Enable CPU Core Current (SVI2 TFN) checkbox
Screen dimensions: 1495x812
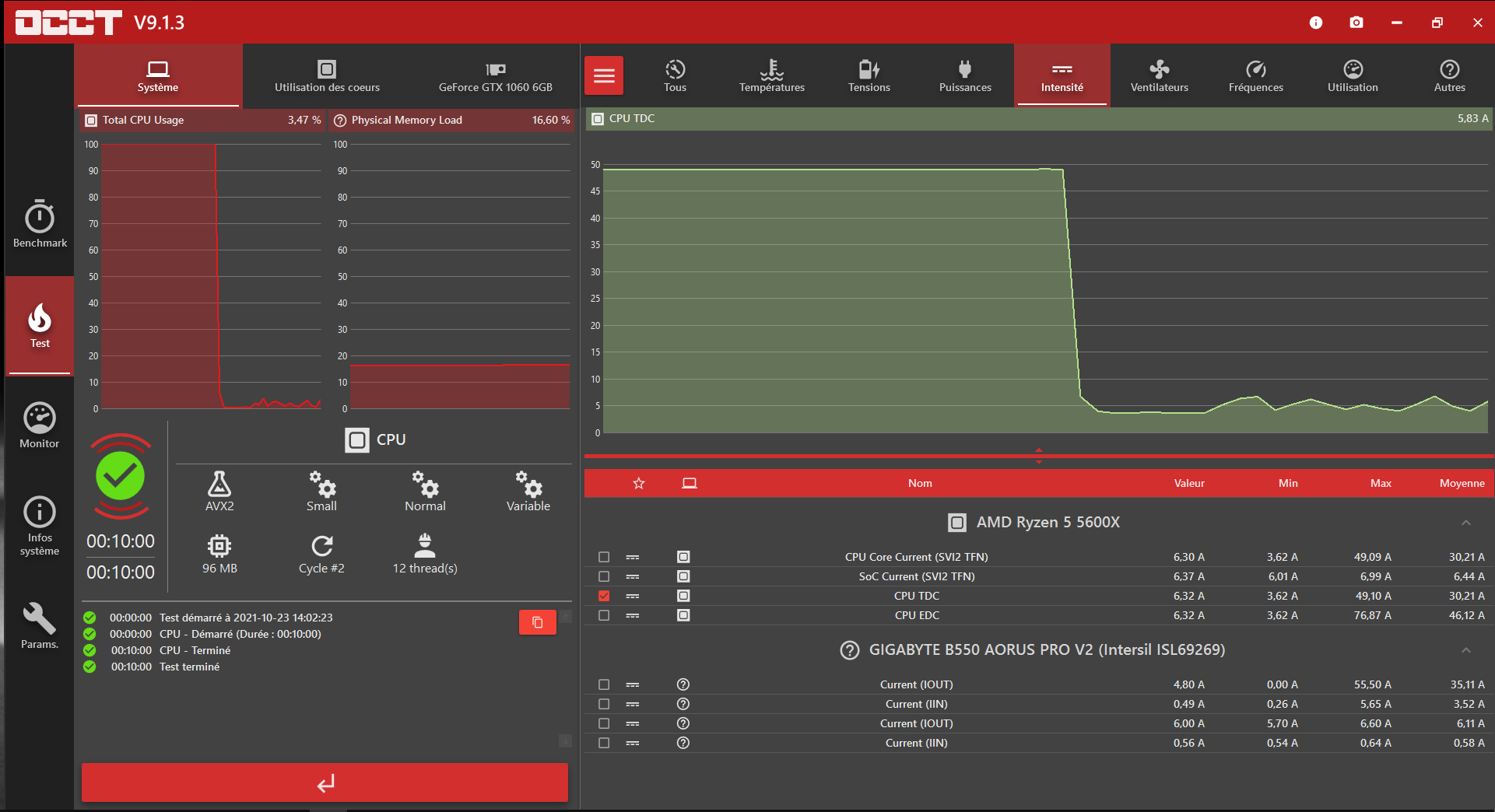tap(604, 557)
